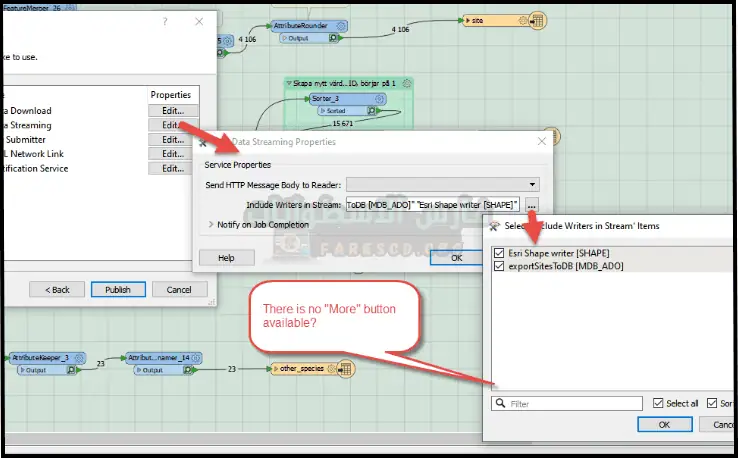
Task: Expand the Notify on Job Completion section
Action: click(x=211, y=224)
